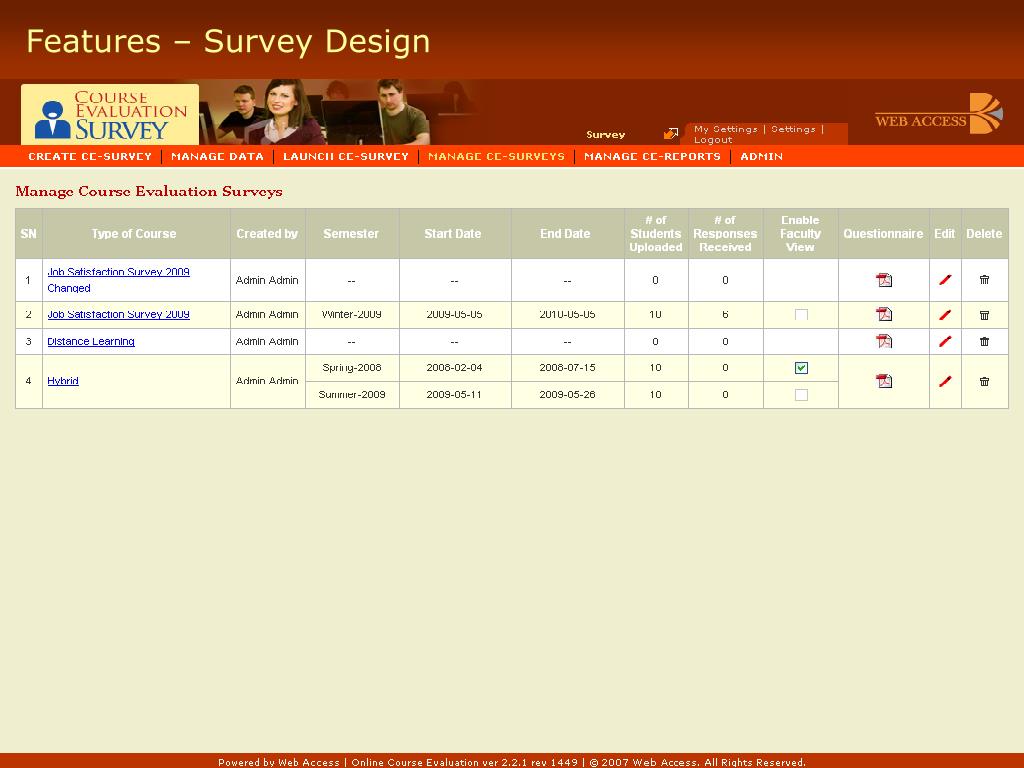Open the Launch CE-Survey menu
Screen dimensions: 1024x768
(345, 157)
